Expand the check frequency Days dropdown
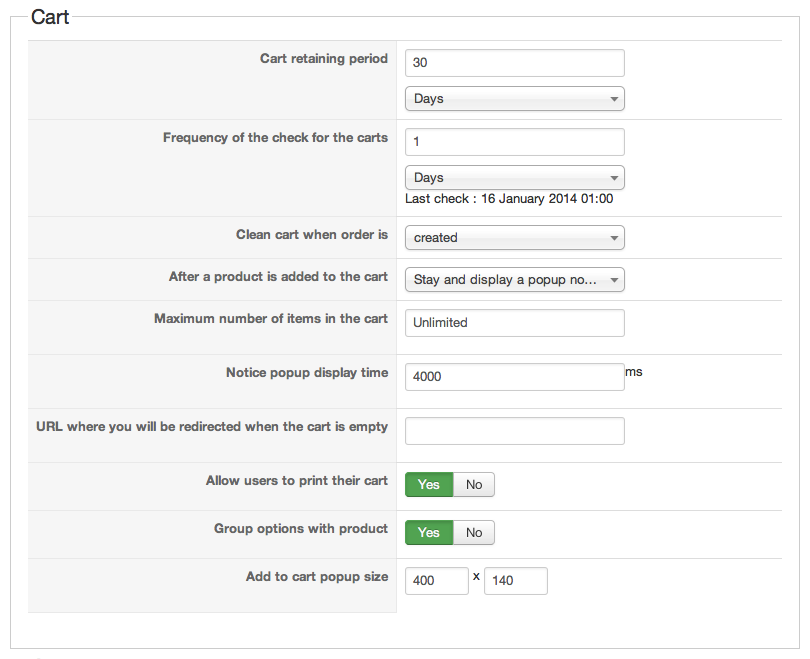 point(514,178)
